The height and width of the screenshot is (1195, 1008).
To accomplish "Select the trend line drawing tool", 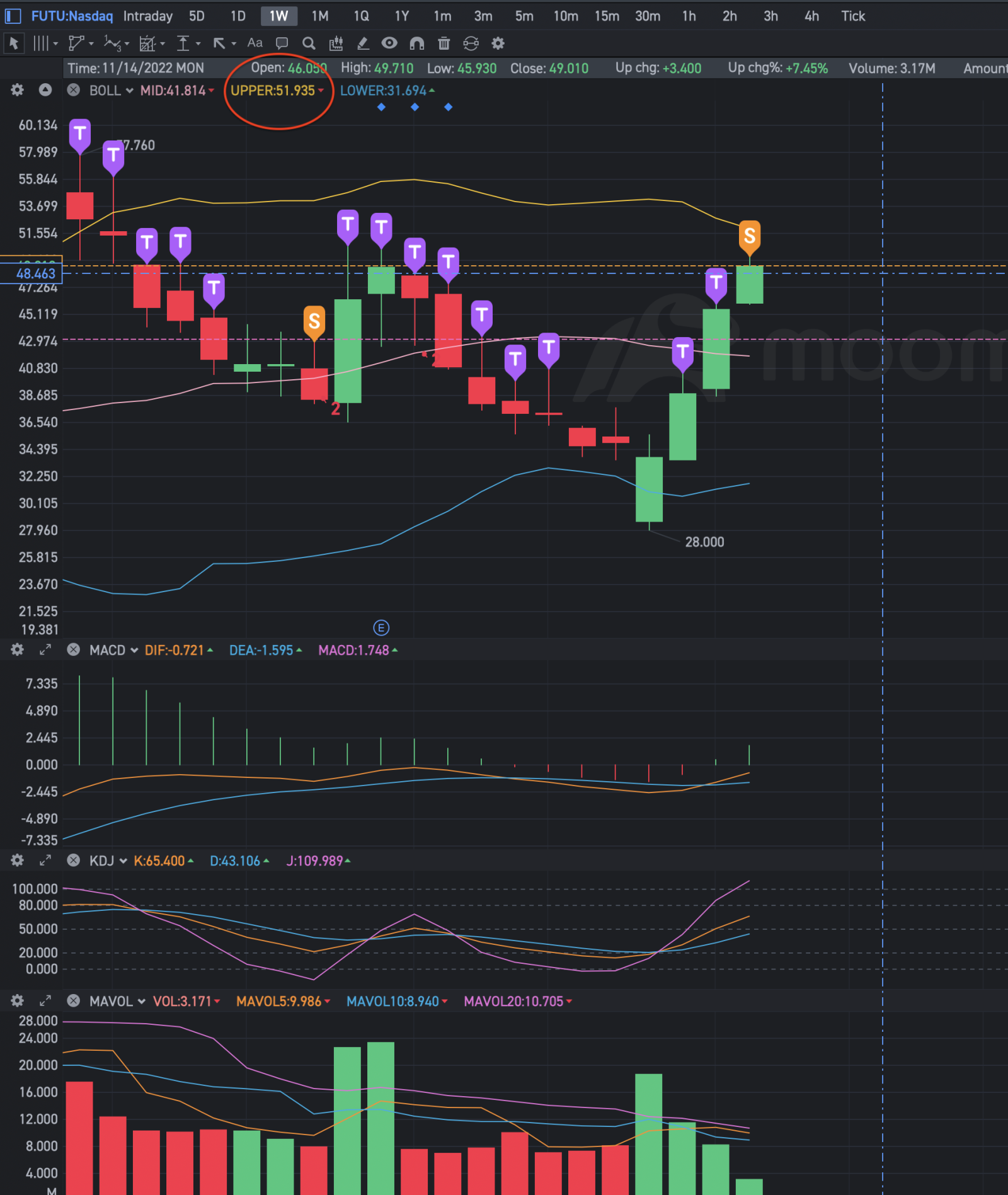I will (76, 43).
